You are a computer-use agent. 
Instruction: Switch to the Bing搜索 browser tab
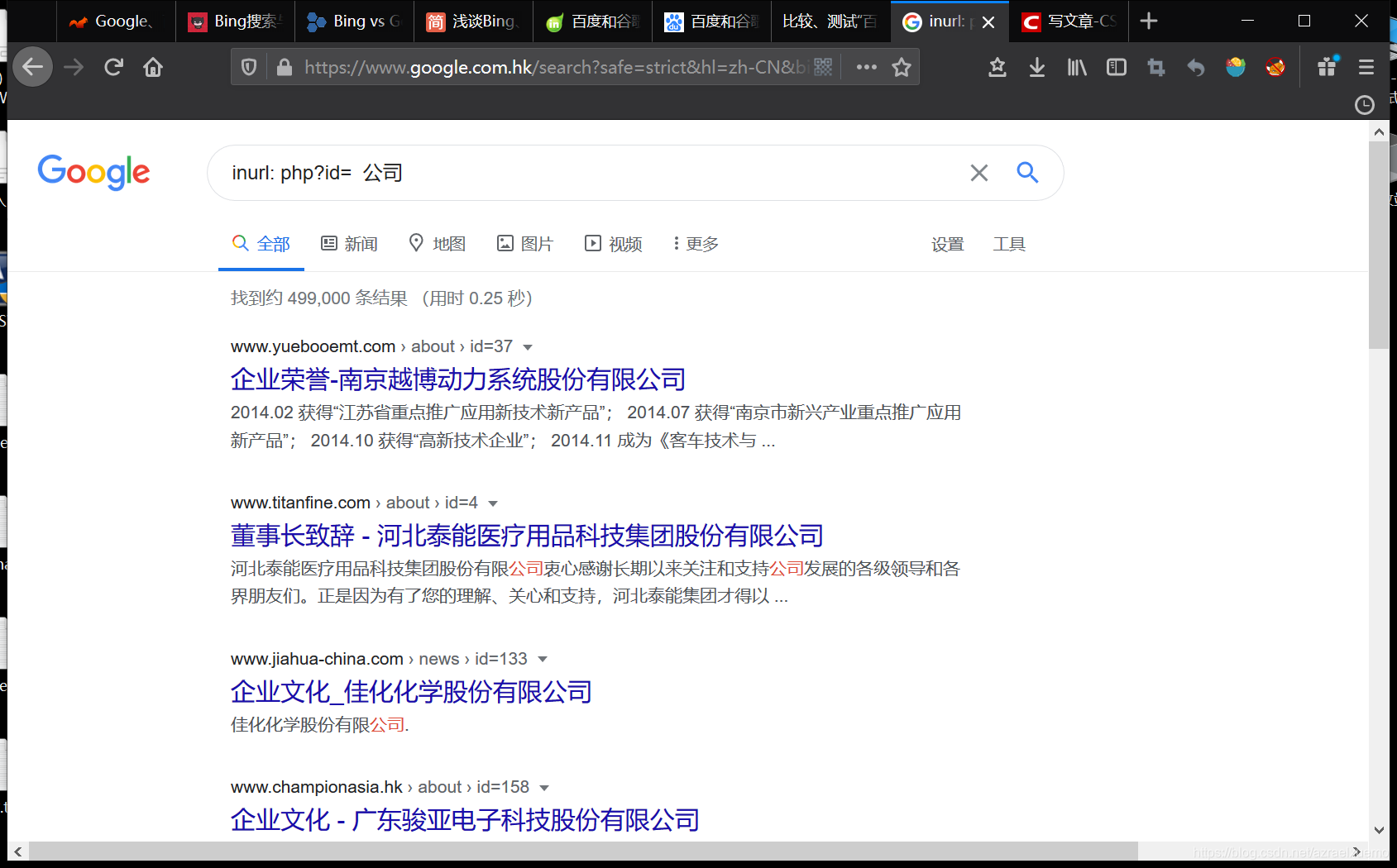tap(235, 21)
